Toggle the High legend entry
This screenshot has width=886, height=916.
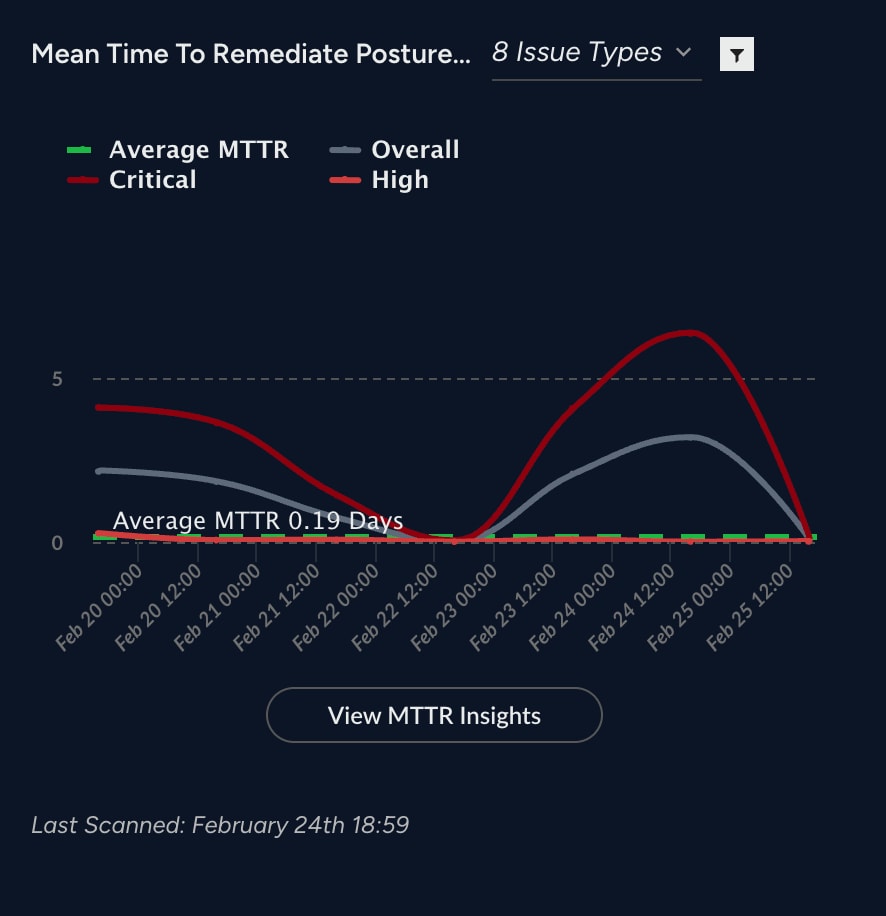(x=399, y=180)
